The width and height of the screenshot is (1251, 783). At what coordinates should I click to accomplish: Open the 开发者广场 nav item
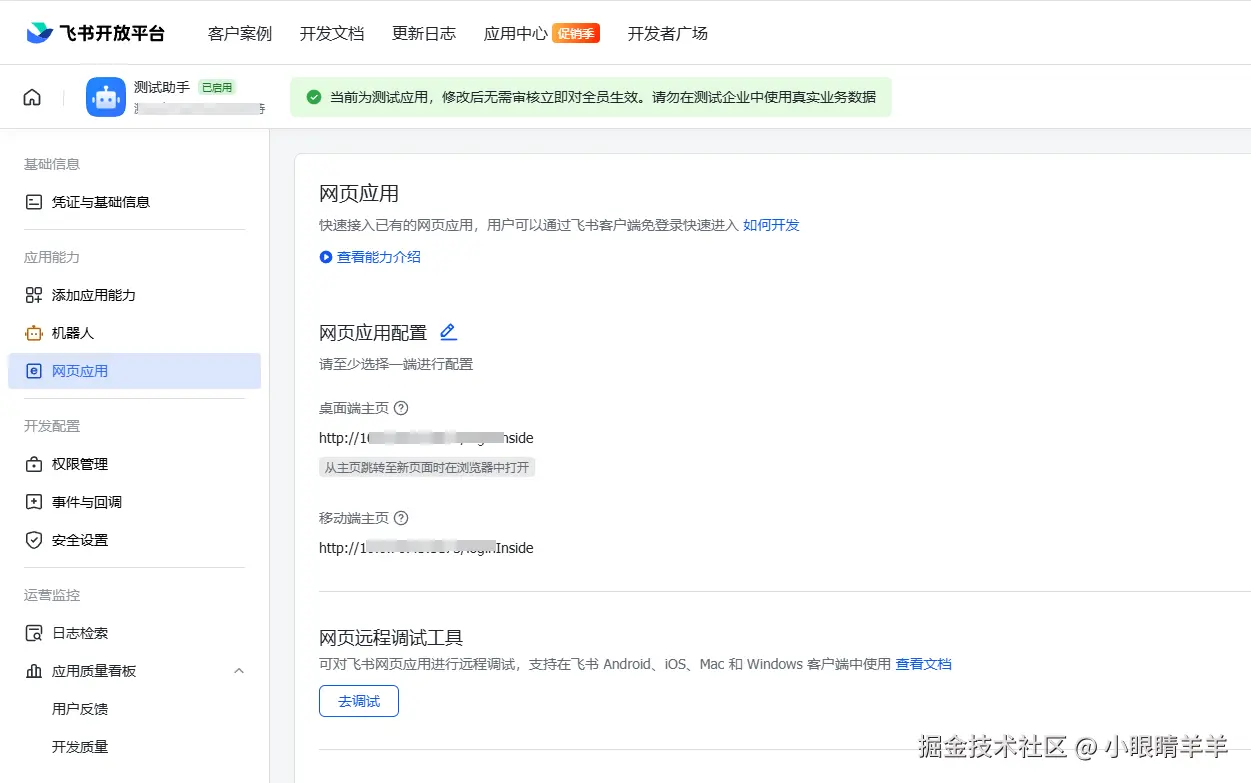pyautogui.click(x=668, y=33)
